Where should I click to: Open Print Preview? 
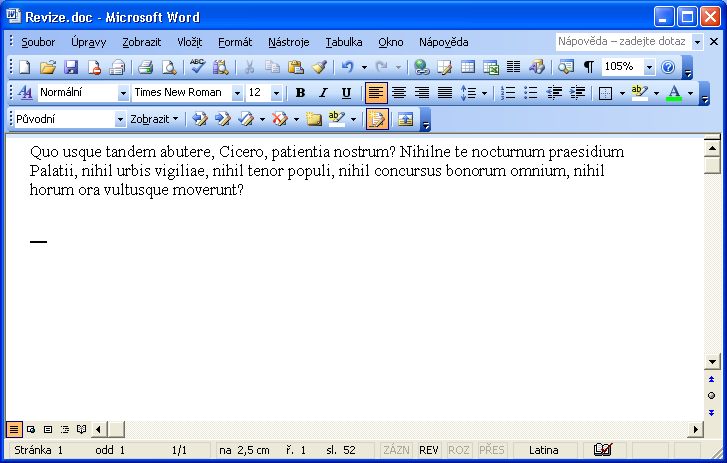tap(169, 68)
